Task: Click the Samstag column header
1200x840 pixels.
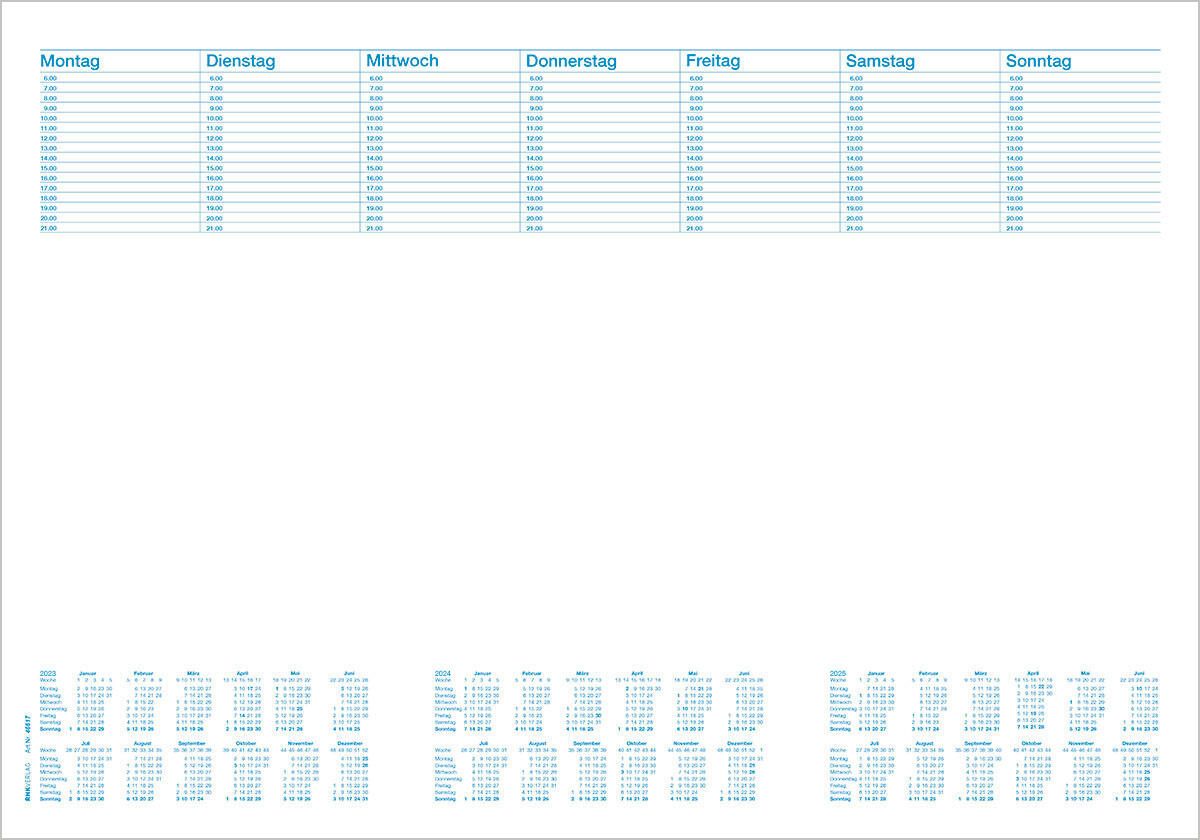Action: [880, 61]
